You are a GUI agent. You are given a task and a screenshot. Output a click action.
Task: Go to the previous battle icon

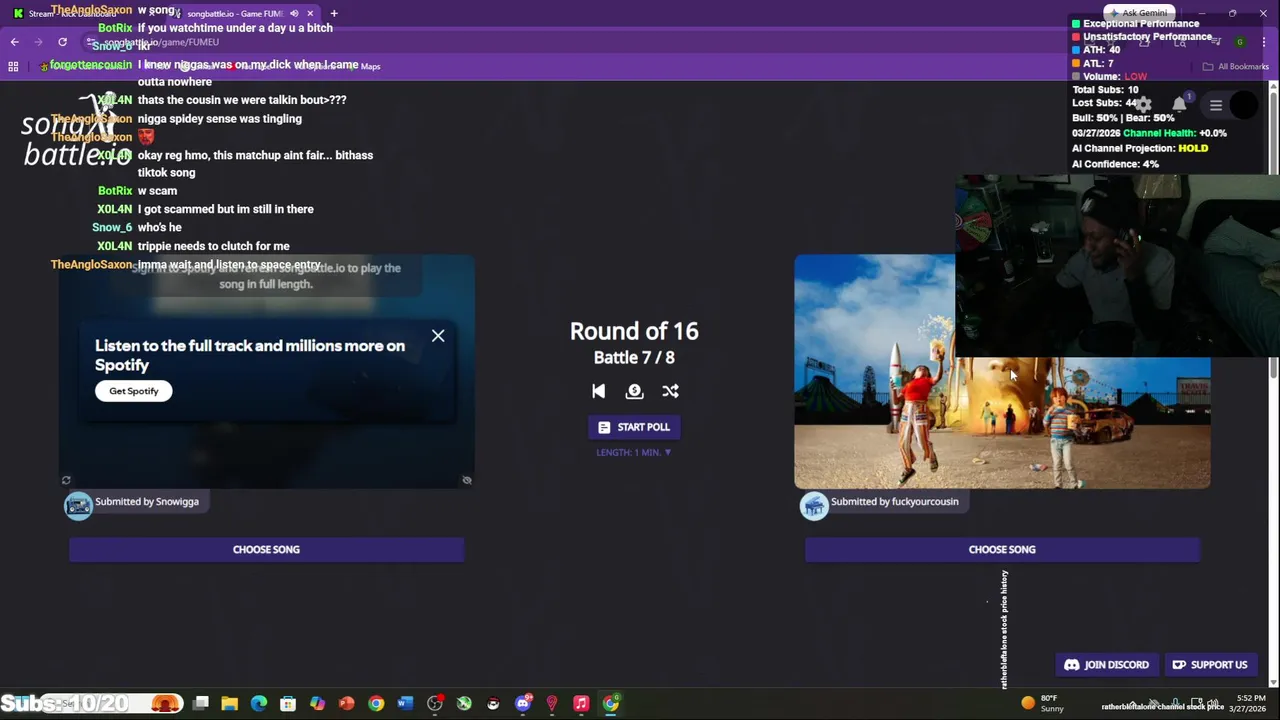point(598,391)
